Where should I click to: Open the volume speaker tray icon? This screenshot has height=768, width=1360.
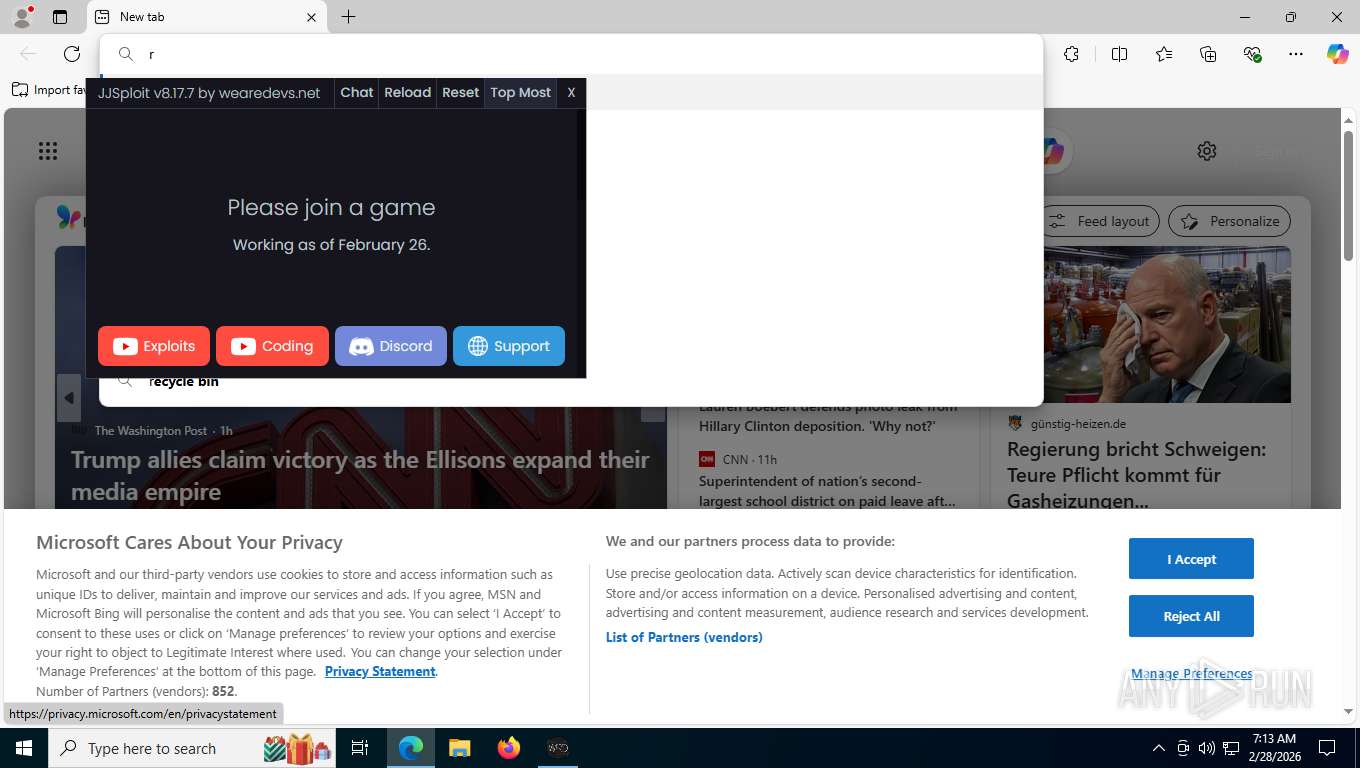click(x=1206, y=748)
